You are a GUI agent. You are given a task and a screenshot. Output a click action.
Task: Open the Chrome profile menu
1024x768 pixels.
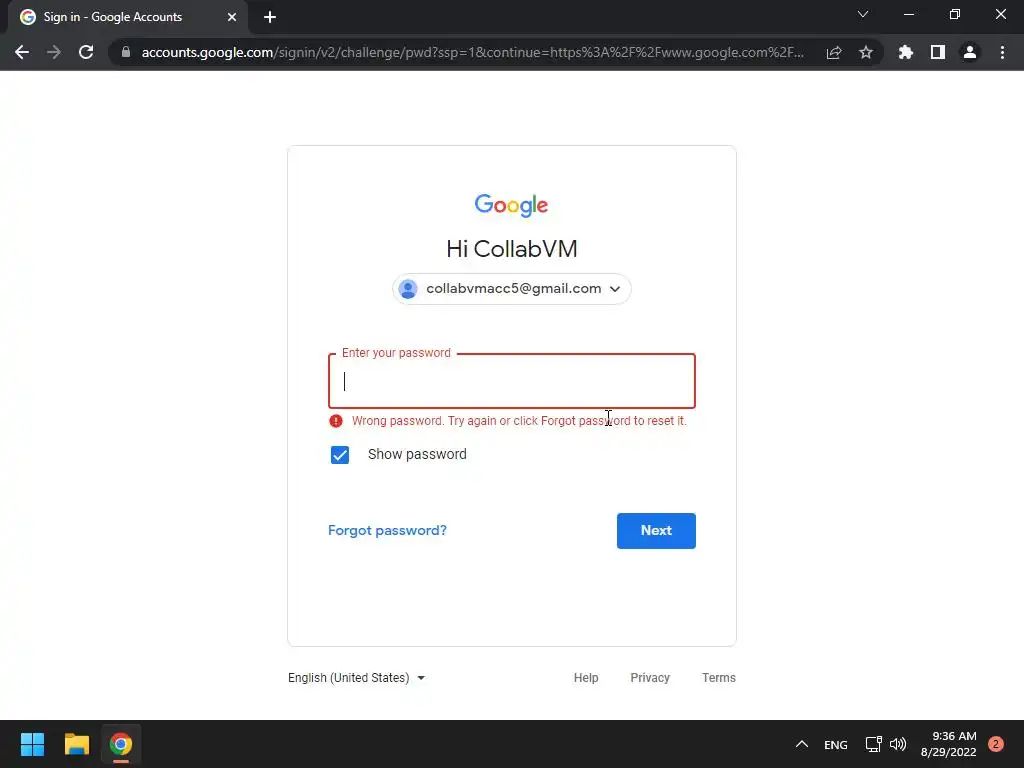tap(970, 52)
